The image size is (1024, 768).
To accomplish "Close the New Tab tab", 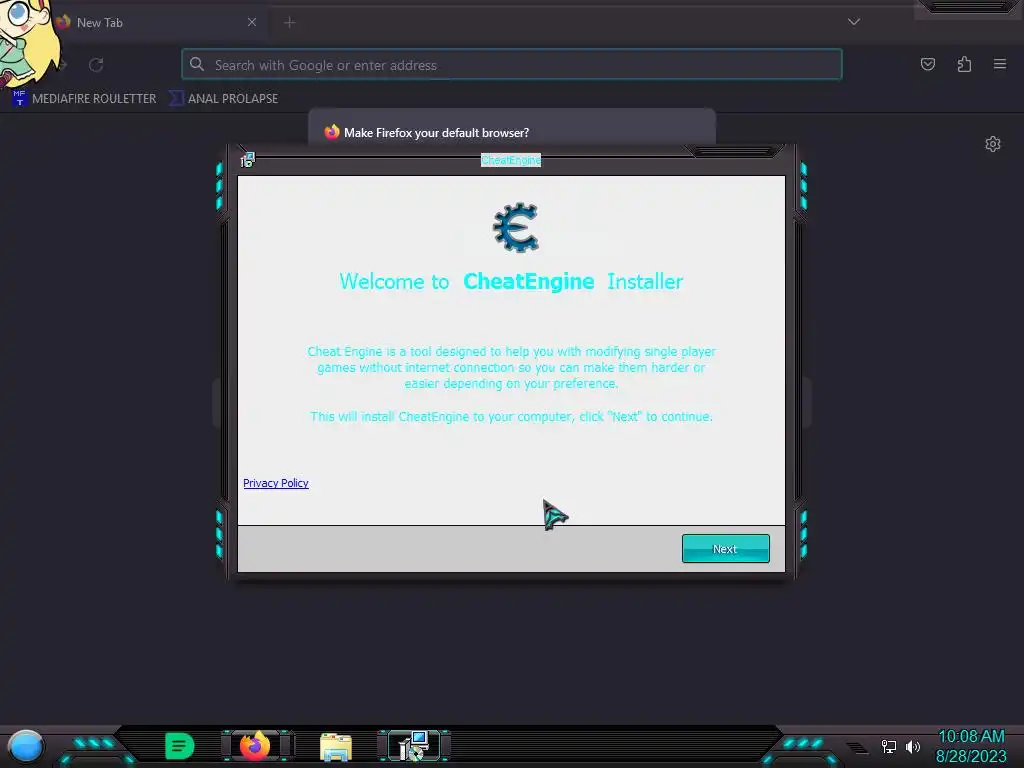I will (252, 22).
